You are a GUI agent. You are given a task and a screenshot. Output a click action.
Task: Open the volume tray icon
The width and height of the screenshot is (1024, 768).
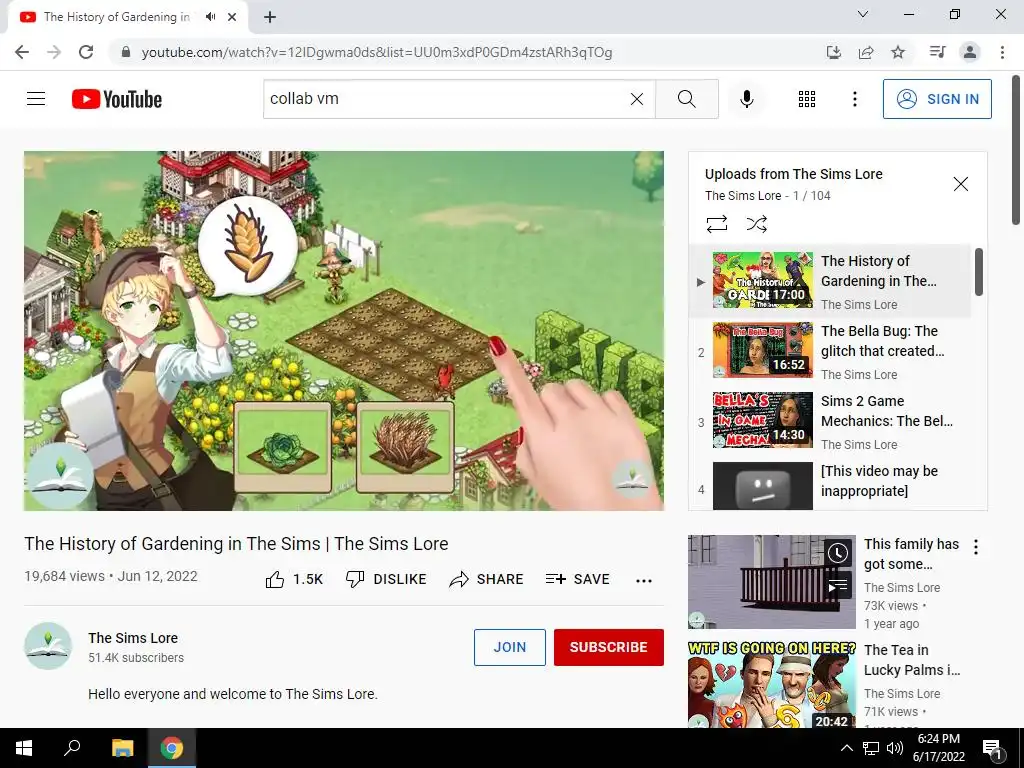click(895, 748)
